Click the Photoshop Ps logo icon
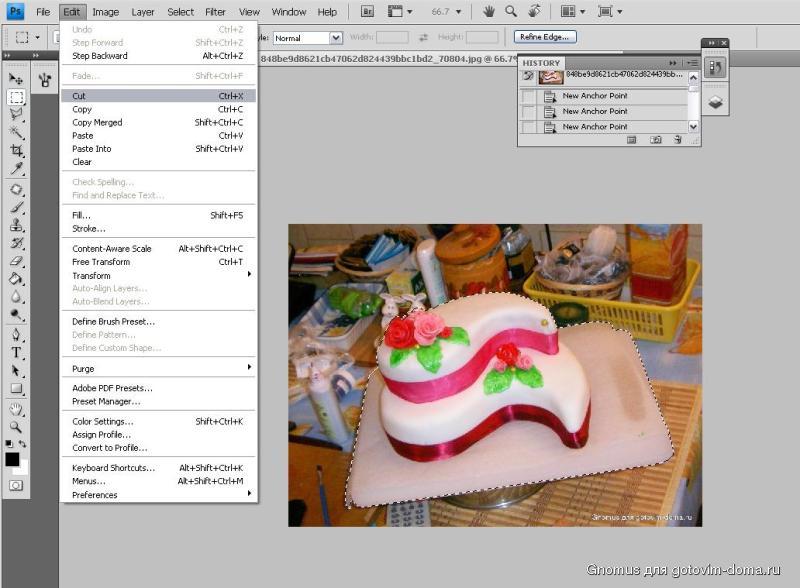Image resolution: width=800 pixels, height=588 pixels. (15, 11)
